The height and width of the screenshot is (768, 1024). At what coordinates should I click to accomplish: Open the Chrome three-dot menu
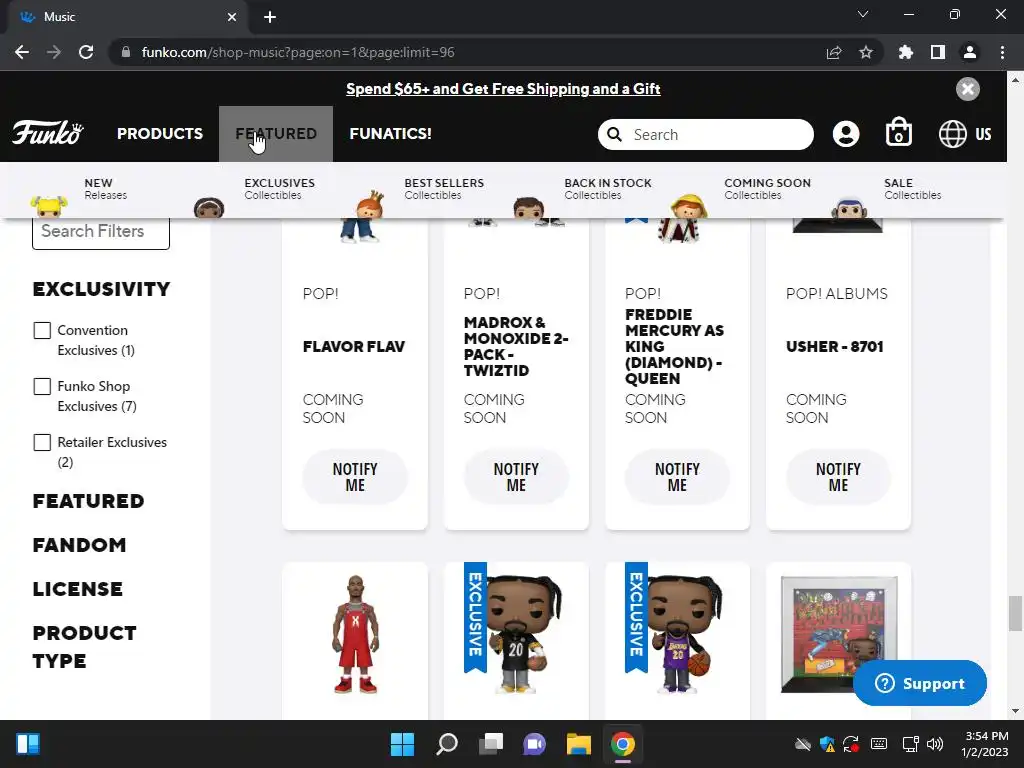(x=1002, y=52)
